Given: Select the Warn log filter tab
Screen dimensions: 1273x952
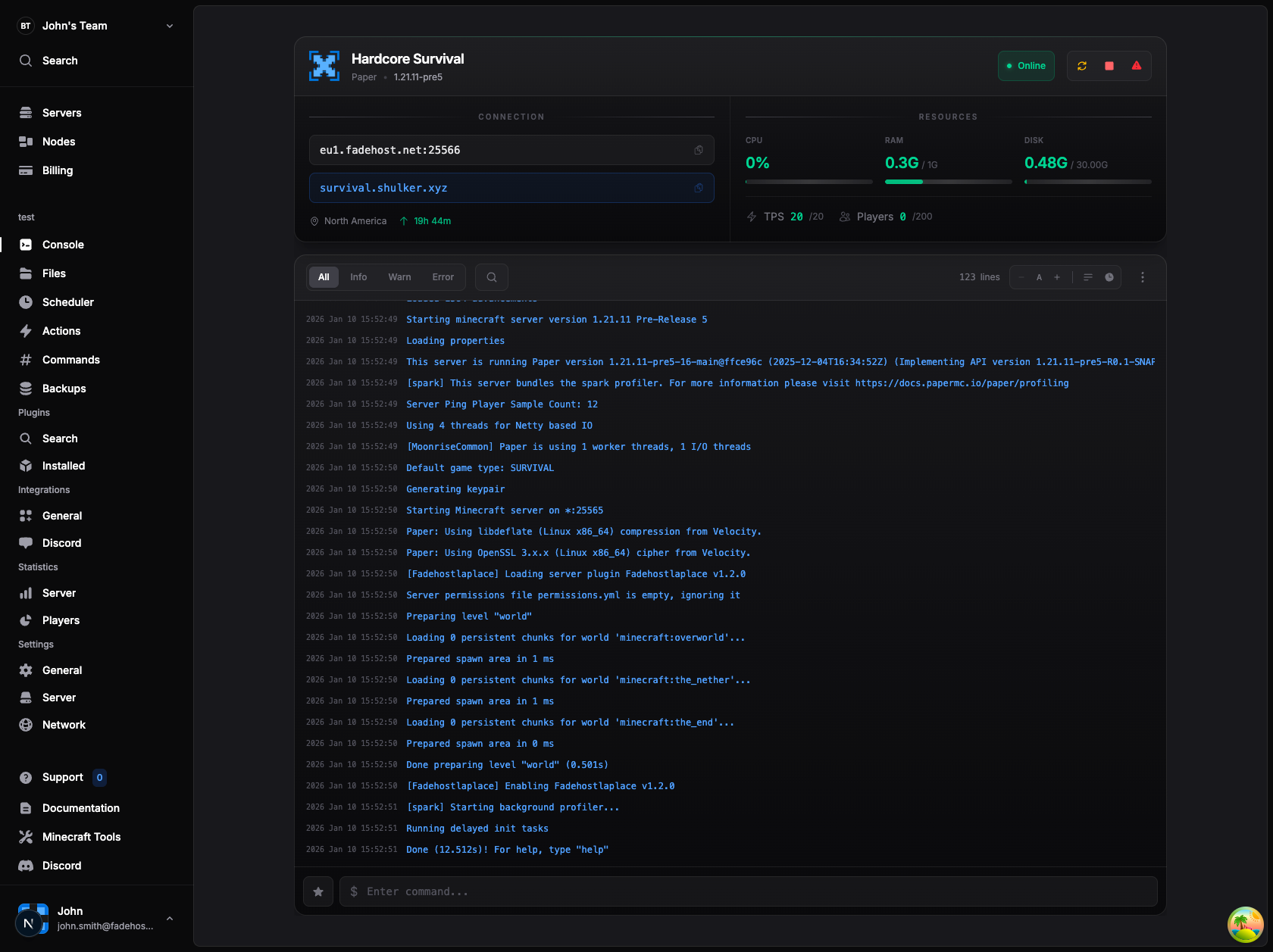Looking at the screenshot, I should [399, 277].
